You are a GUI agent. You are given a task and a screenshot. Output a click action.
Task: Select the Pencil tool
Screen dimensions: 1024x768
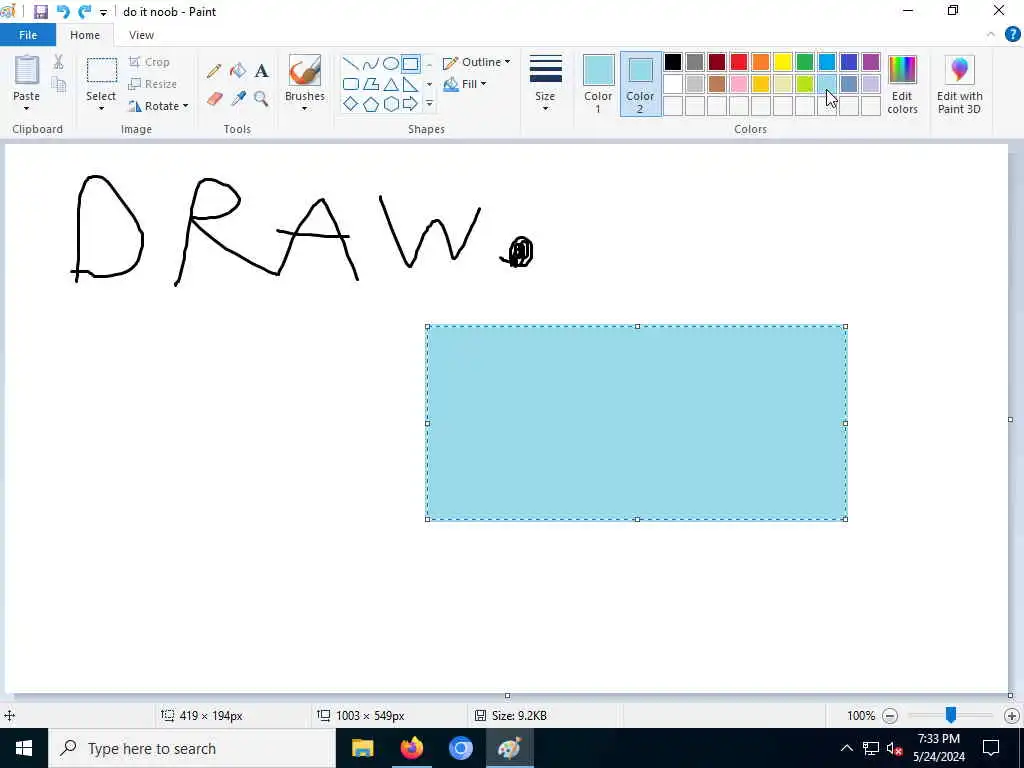pos(214,71)
